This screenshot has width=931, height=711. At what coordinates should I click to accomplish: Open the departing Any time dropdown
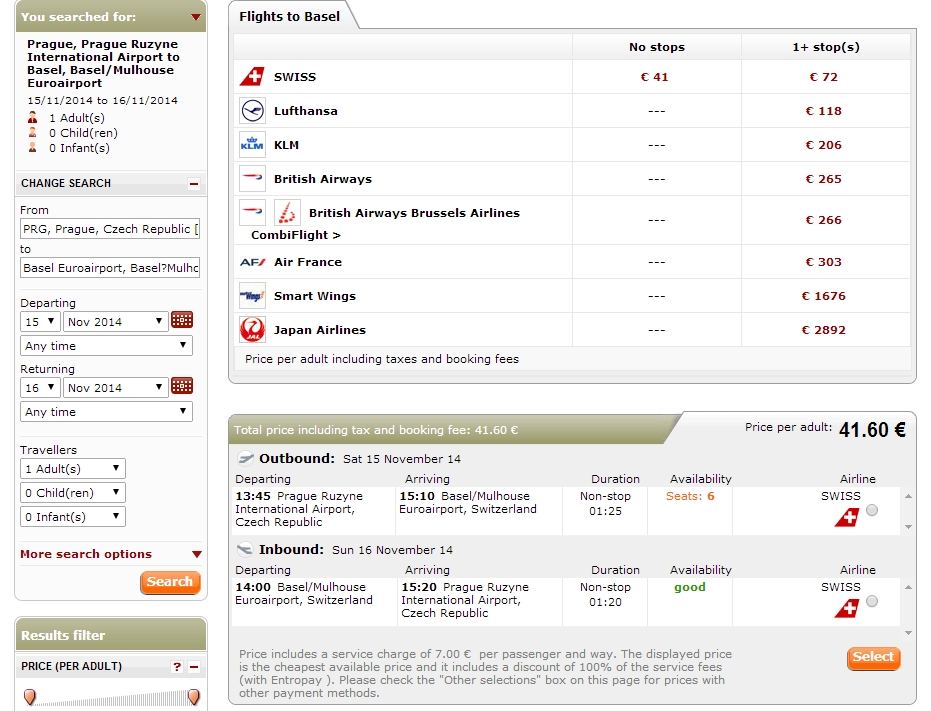click(106, 346)
